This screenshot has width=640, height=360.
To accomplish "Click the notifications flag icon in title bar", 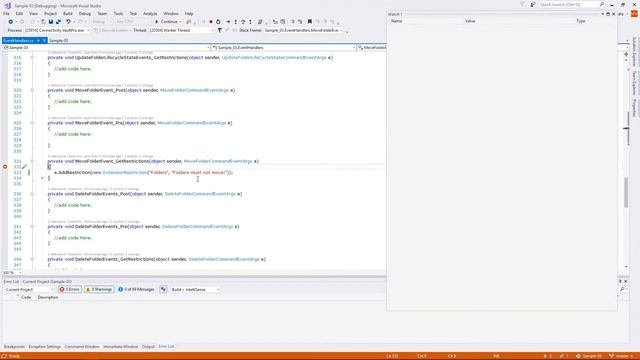I will pyautogui.click(x=522, y=4).
